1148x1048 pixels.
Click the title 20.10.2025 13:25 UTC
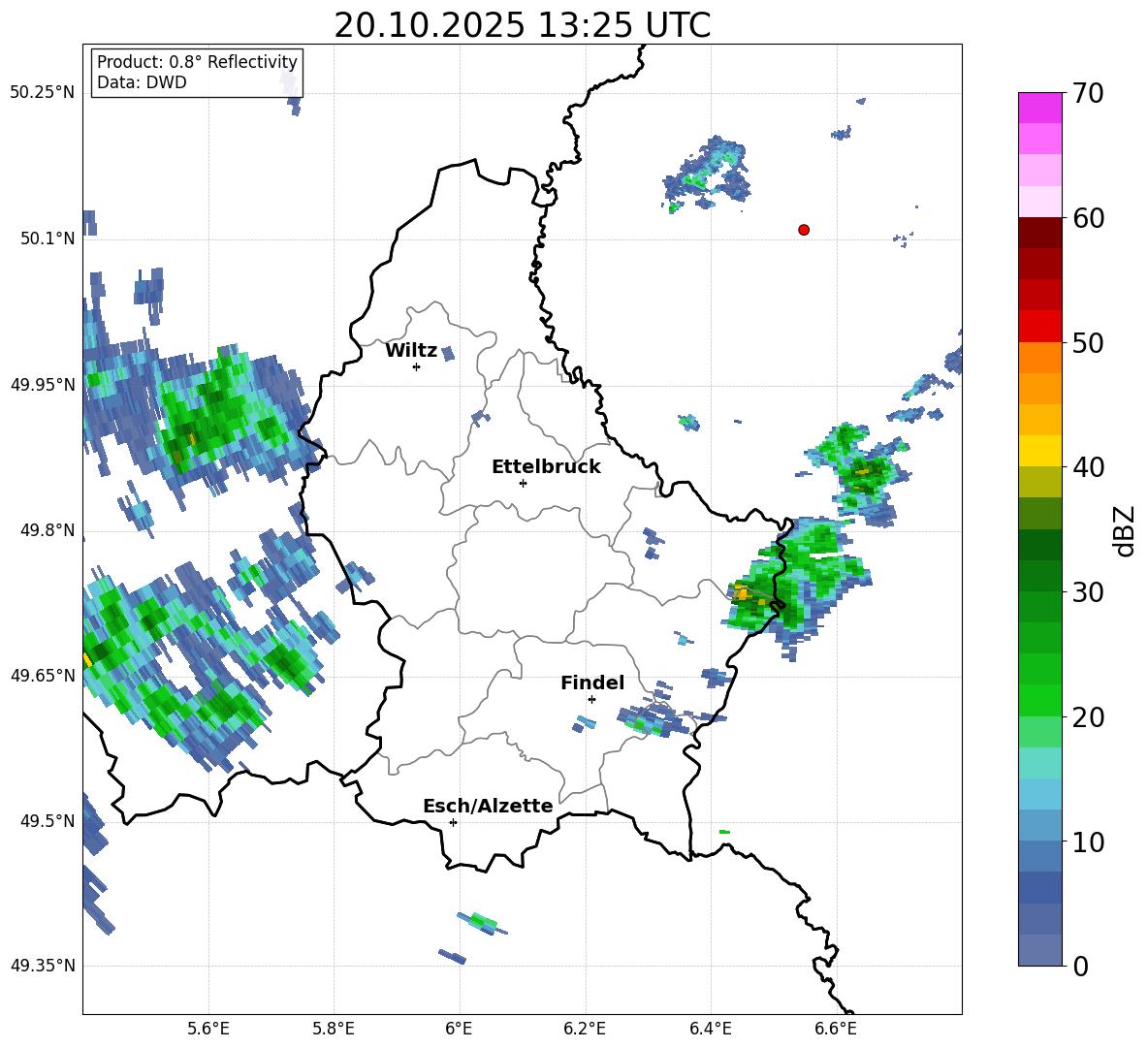click(x=523, y=25)
